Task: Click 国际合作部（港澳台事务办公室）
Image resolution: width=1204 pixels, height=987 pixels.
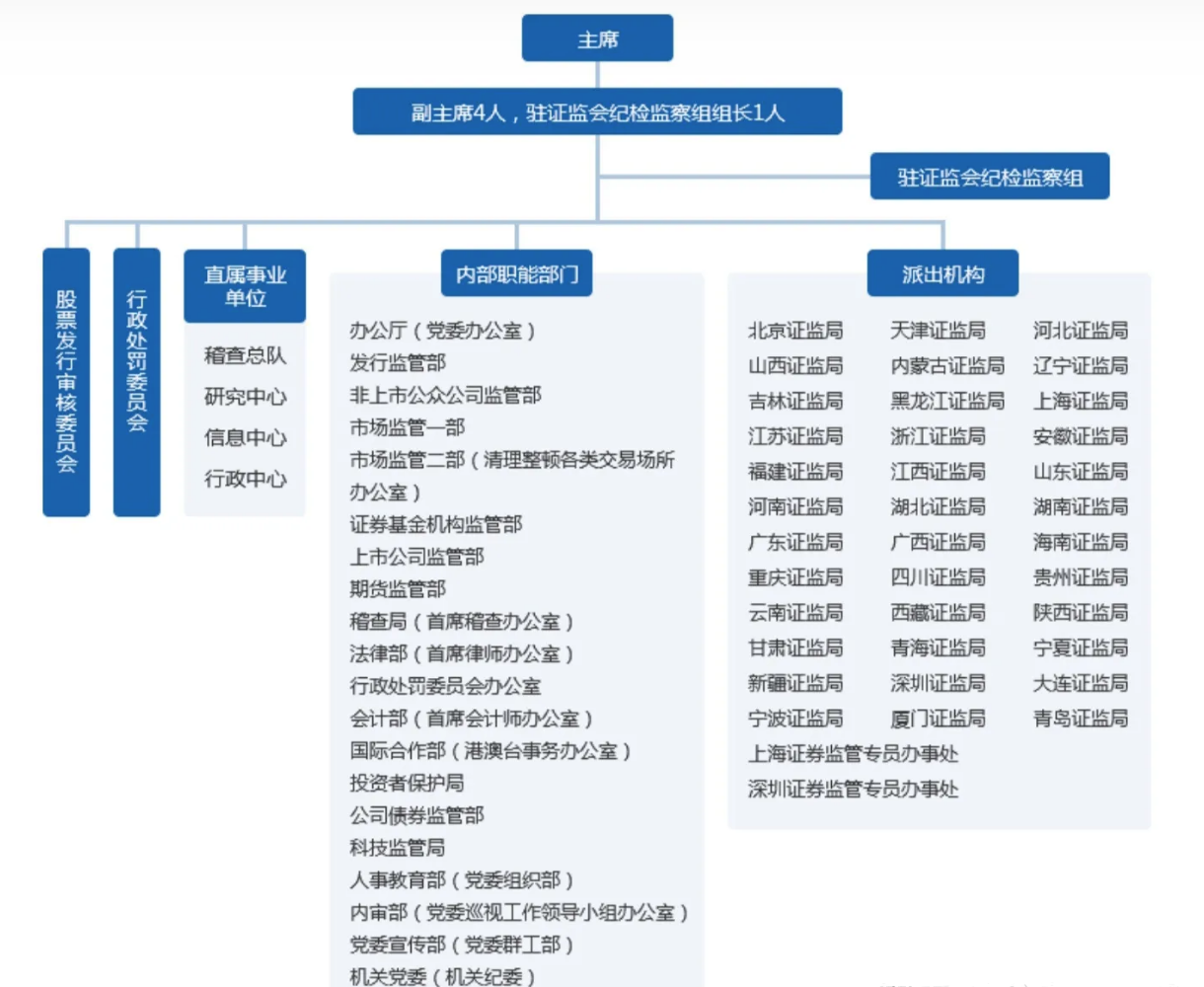Action: click(x=490, y=750)
